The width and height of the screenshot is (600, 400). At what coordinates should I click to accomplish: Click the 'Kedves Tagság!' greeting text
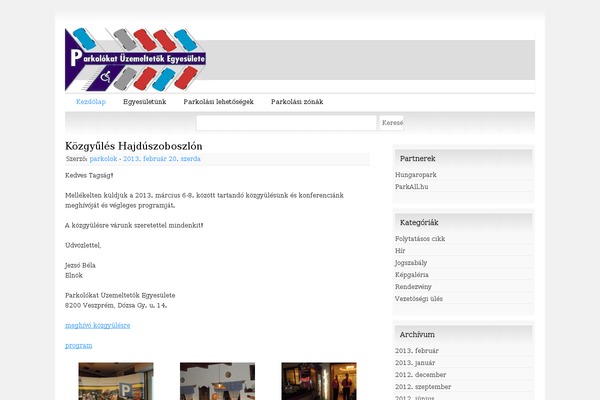89,175
